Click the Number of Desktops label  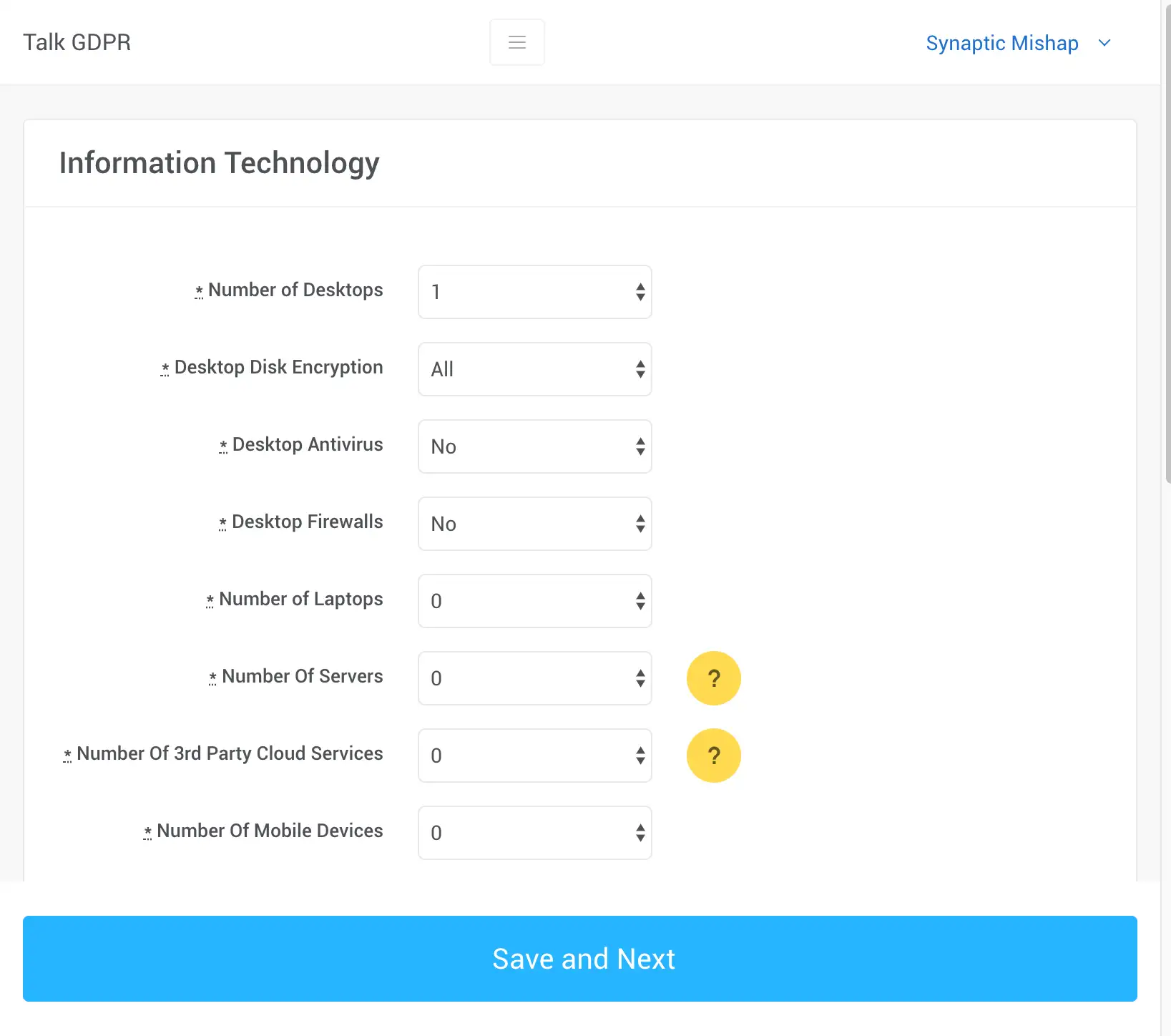coord(295,290)
